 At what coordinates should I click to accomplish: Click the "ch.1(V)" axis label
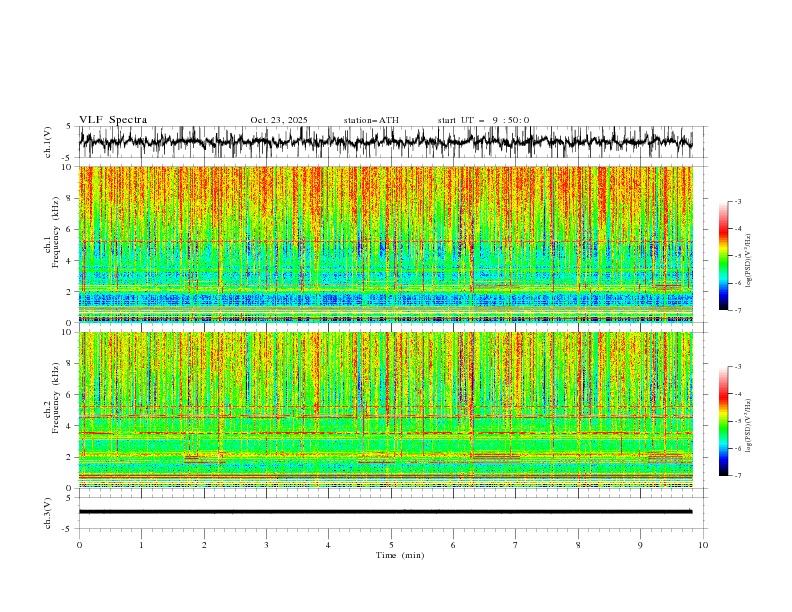48,142
